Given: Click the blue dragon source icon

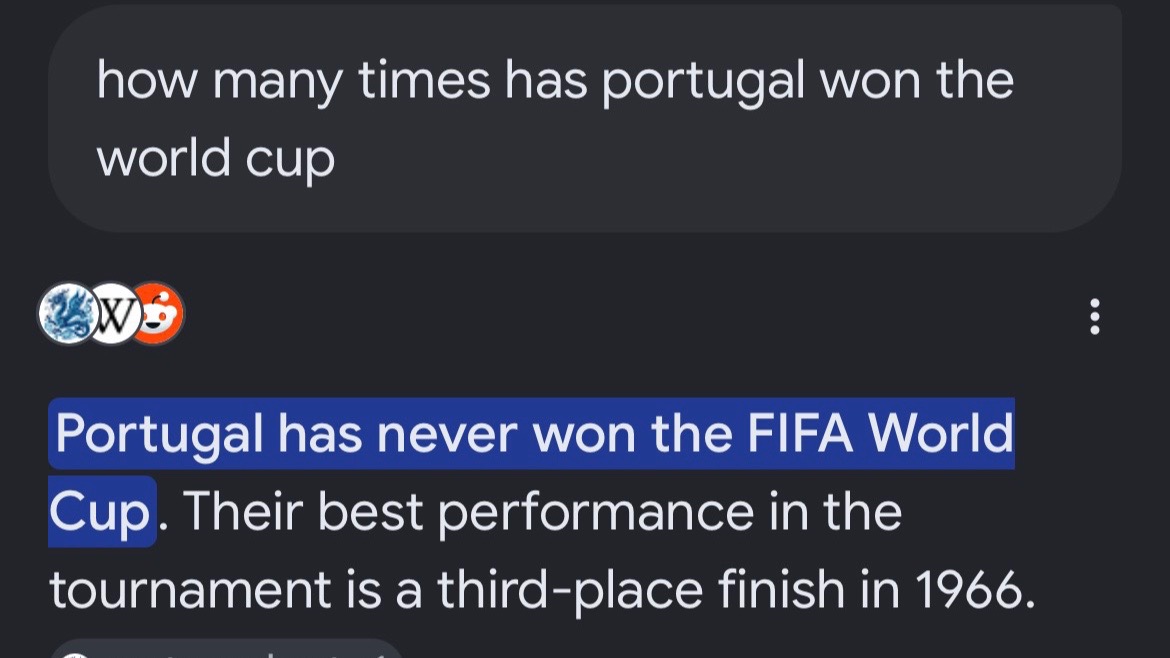Looking at the screenshot, I should click(68, 313).
